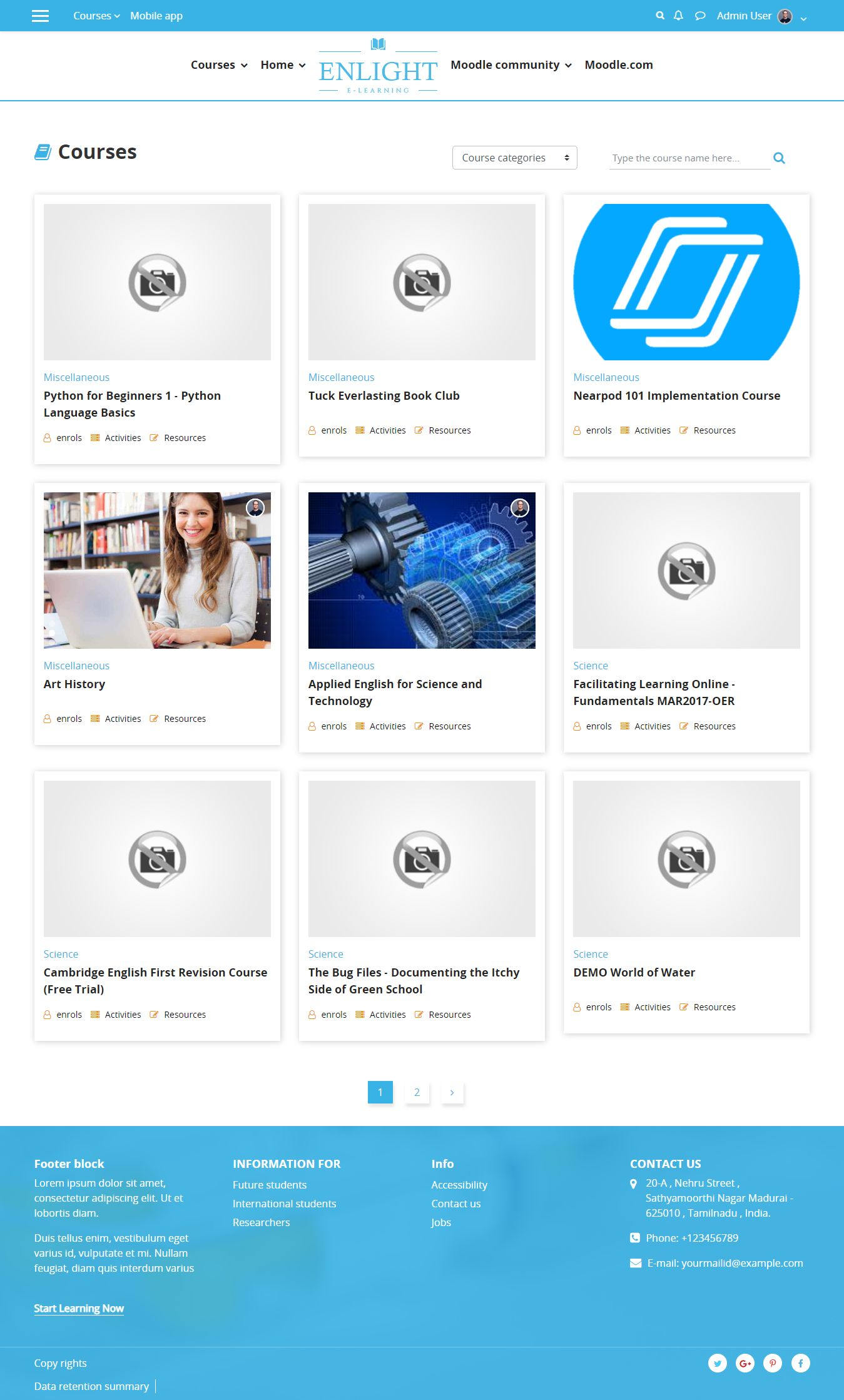Open the Courses menu in main navigation

219,65
